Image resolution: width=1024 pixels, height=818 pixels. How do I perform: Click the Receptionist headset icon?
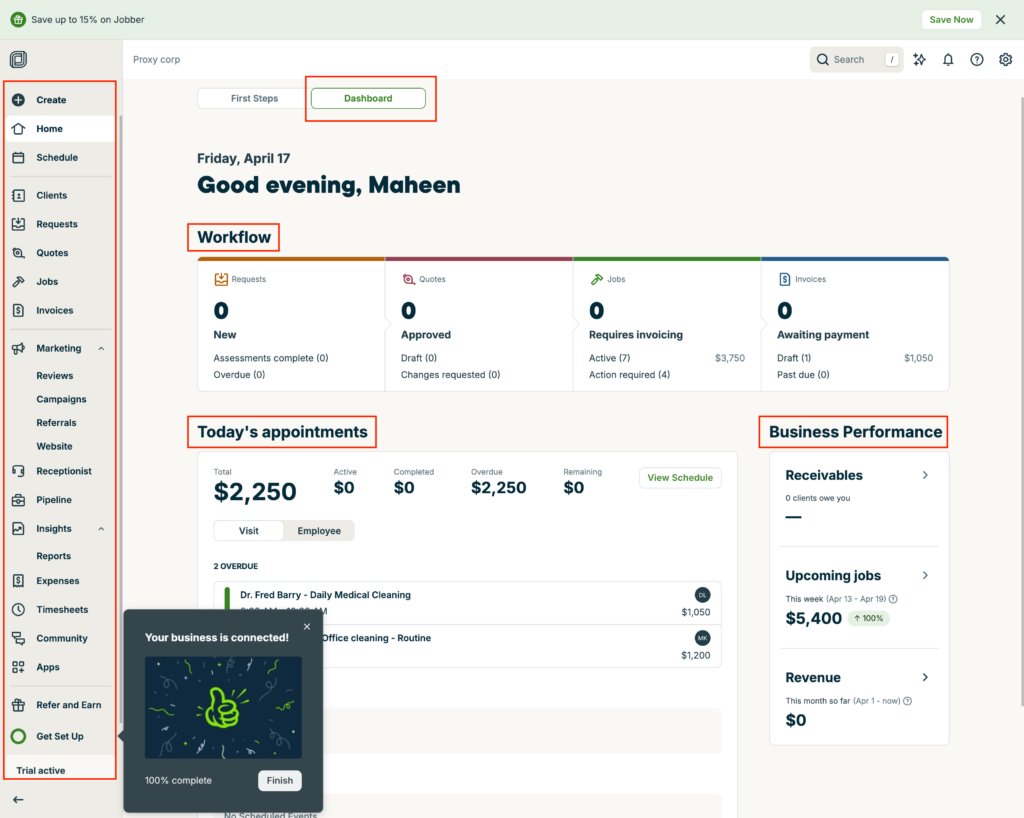click(x=18, y=471)
